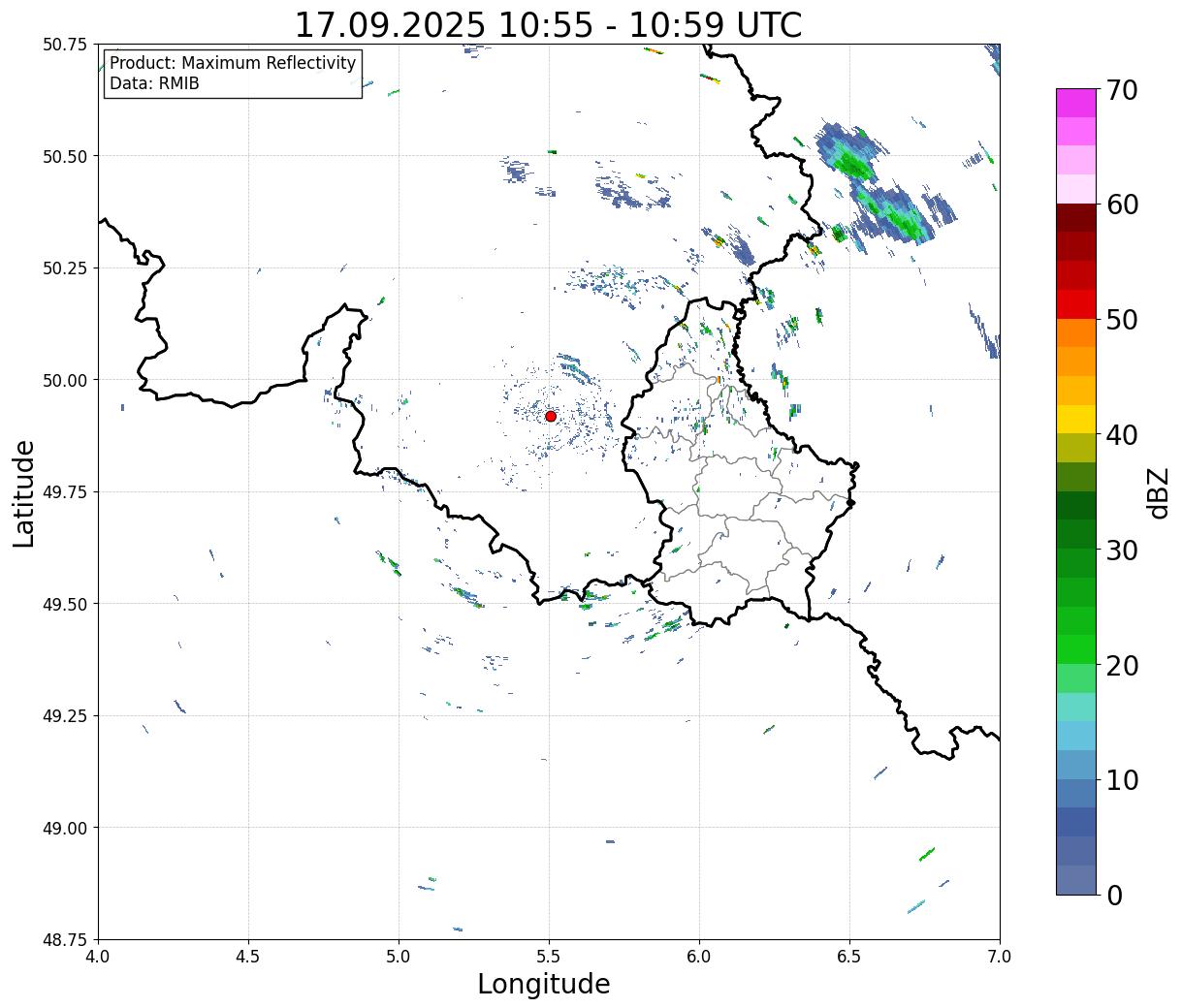This screenshot has height=1008, width=1182.
Task: Click the plot title showing 17.09.2025 time
Action: [x=548, y=24]
